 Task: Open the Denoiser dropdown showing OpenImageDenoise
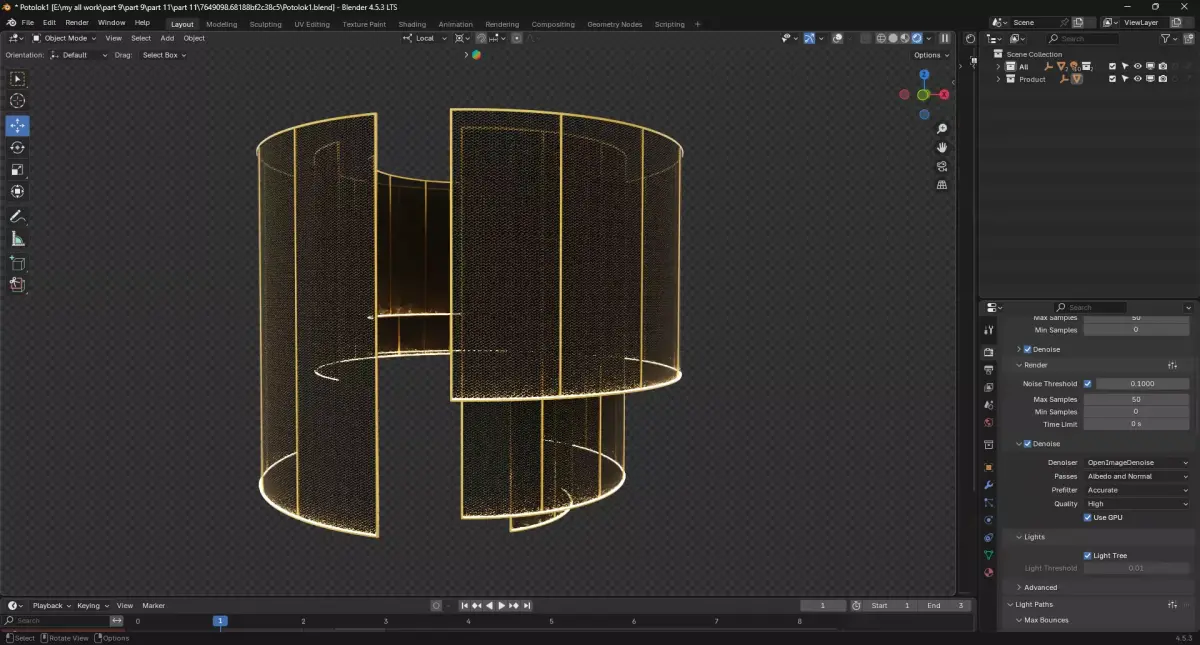click(1137, 463)
